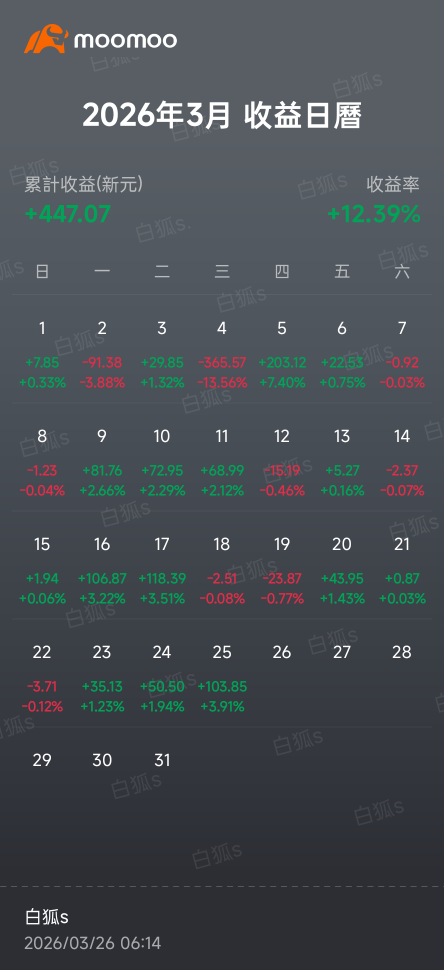
Task: Select day 9 showing +81.76
Action: pyautogui.click(x=102, y=463)
